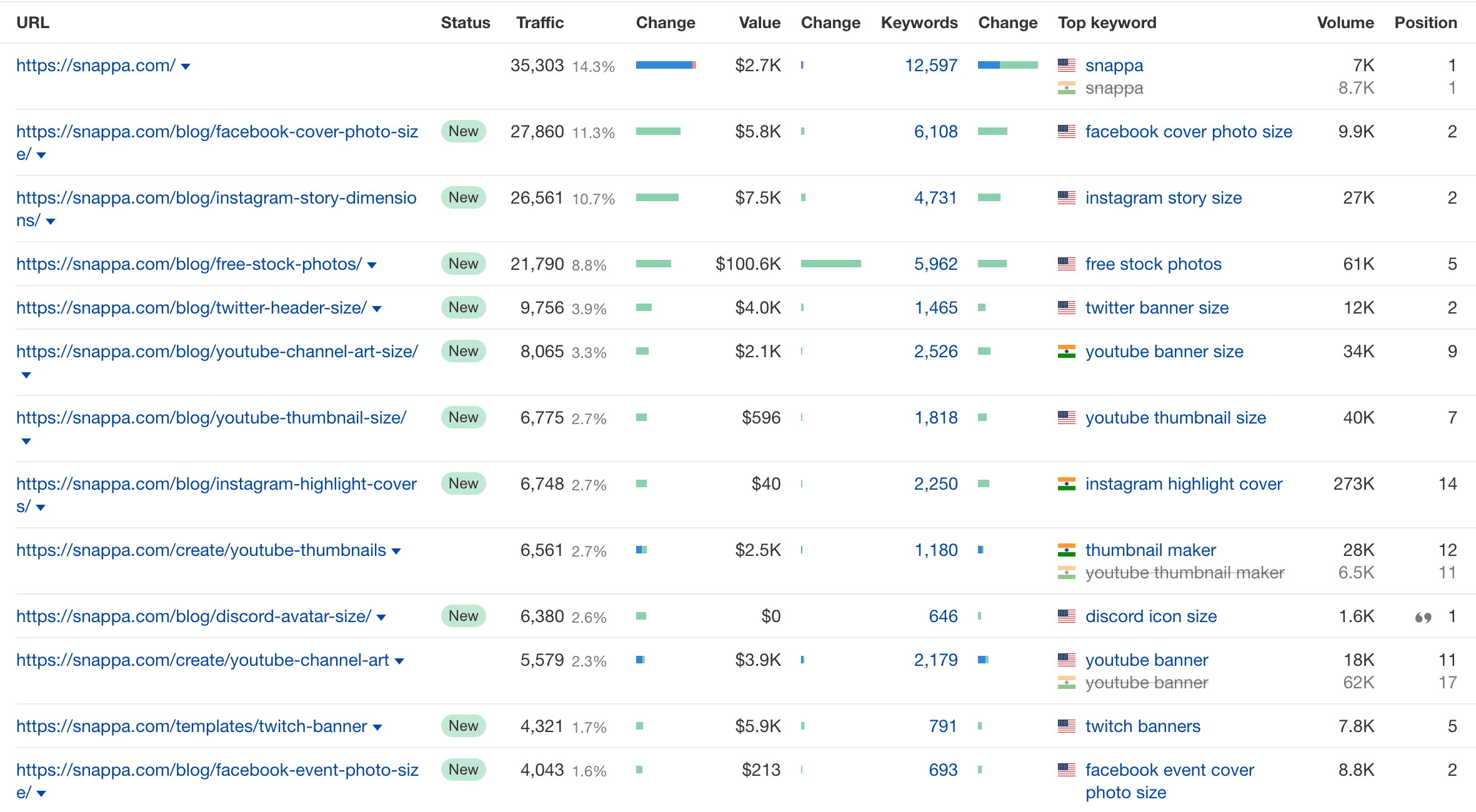This screenshot has width=1476, height=812.
Task: Open top keyword 'facebook event cover photo size'
Action: point(1170,781)
